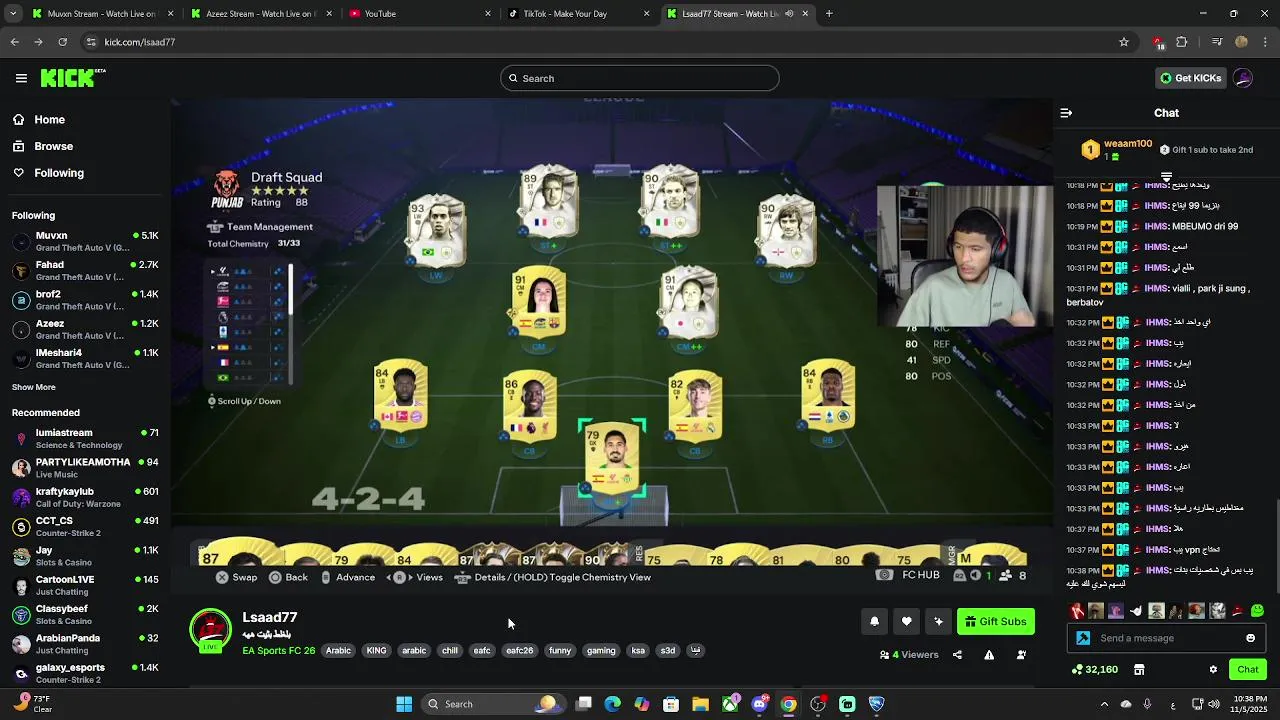The image size is (1280, 720).
Task: Open a new browser tab
Action: (x=829, y=14)
